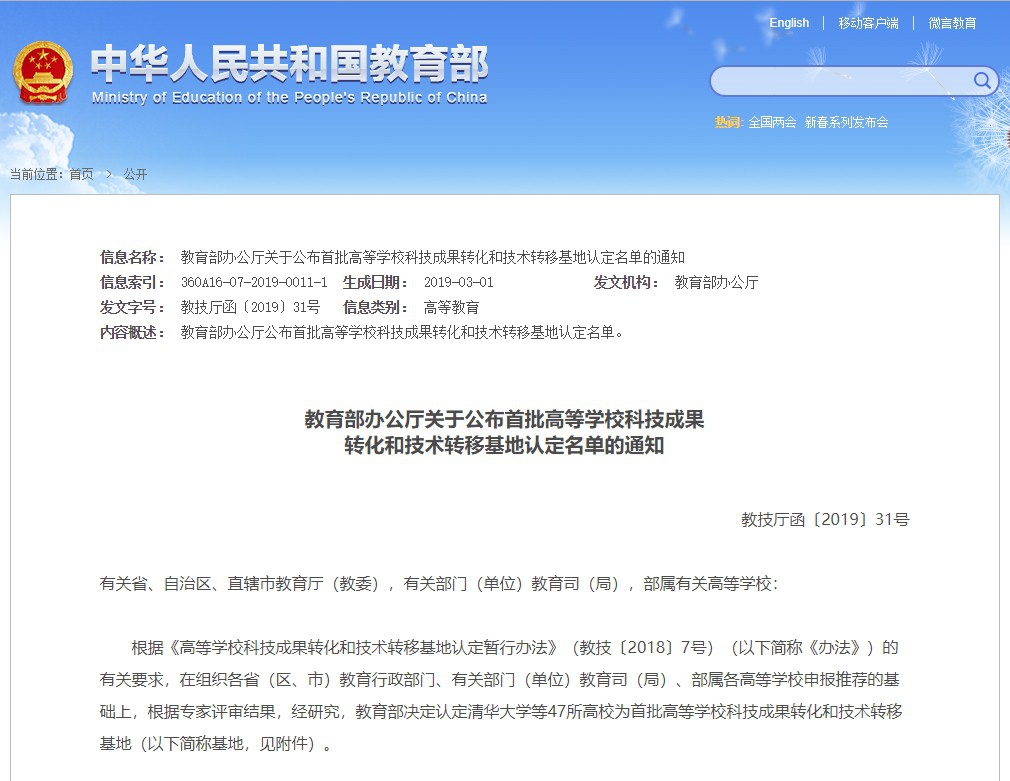Open the English version link

click(789, 23)
